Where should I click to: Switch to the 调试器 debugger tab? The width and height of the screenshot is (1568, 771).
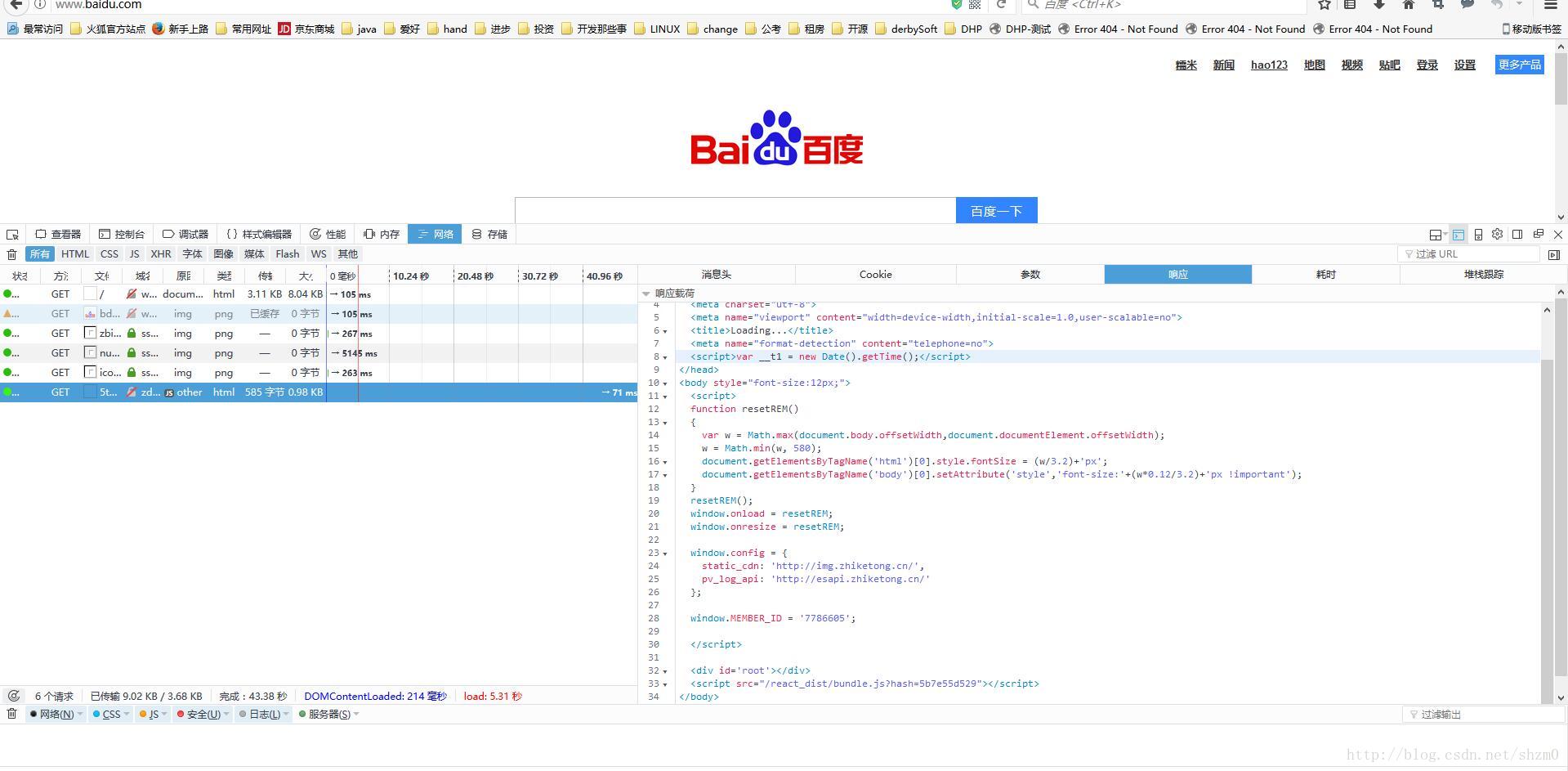pyautogui.click(x=185, y=235)
